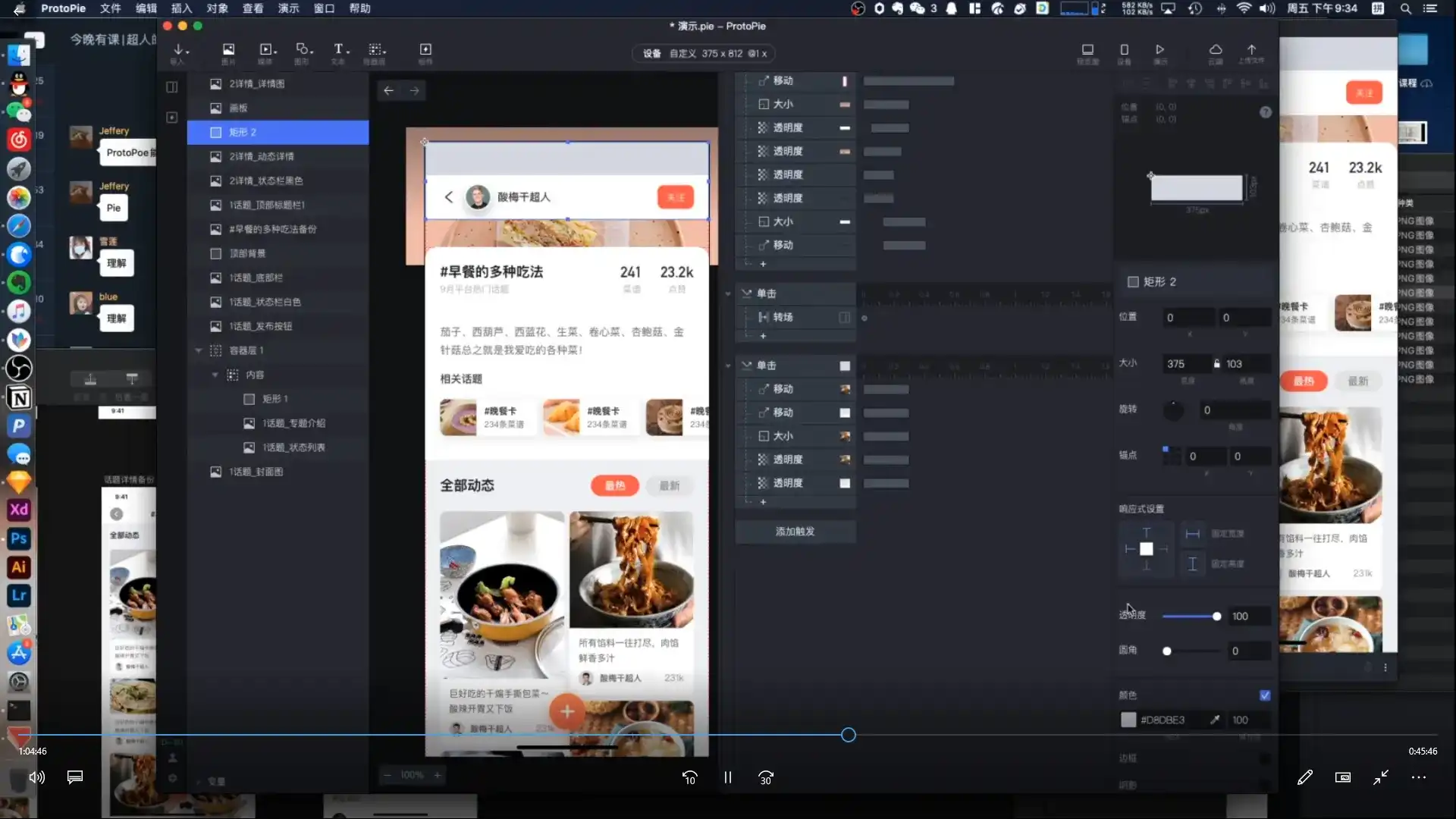This screenshot has width=1456, height=819.
Task: Select the Text tool in toolbar
Action: (x=338, y=50)
